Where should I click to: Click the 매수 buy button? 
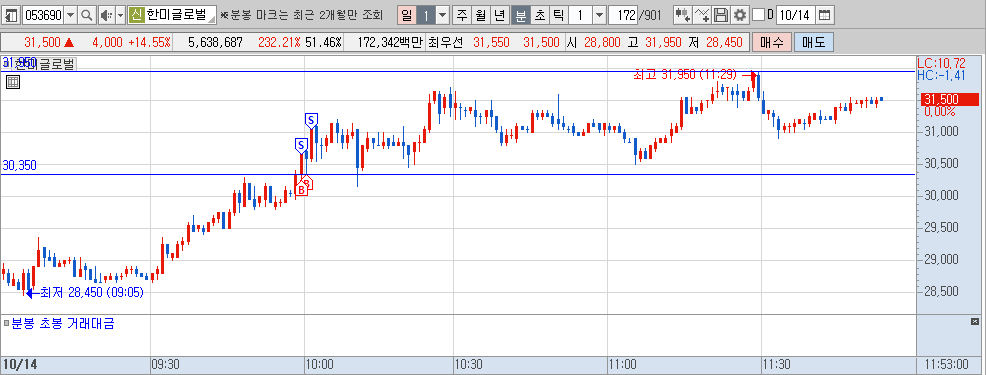[772, 43]
